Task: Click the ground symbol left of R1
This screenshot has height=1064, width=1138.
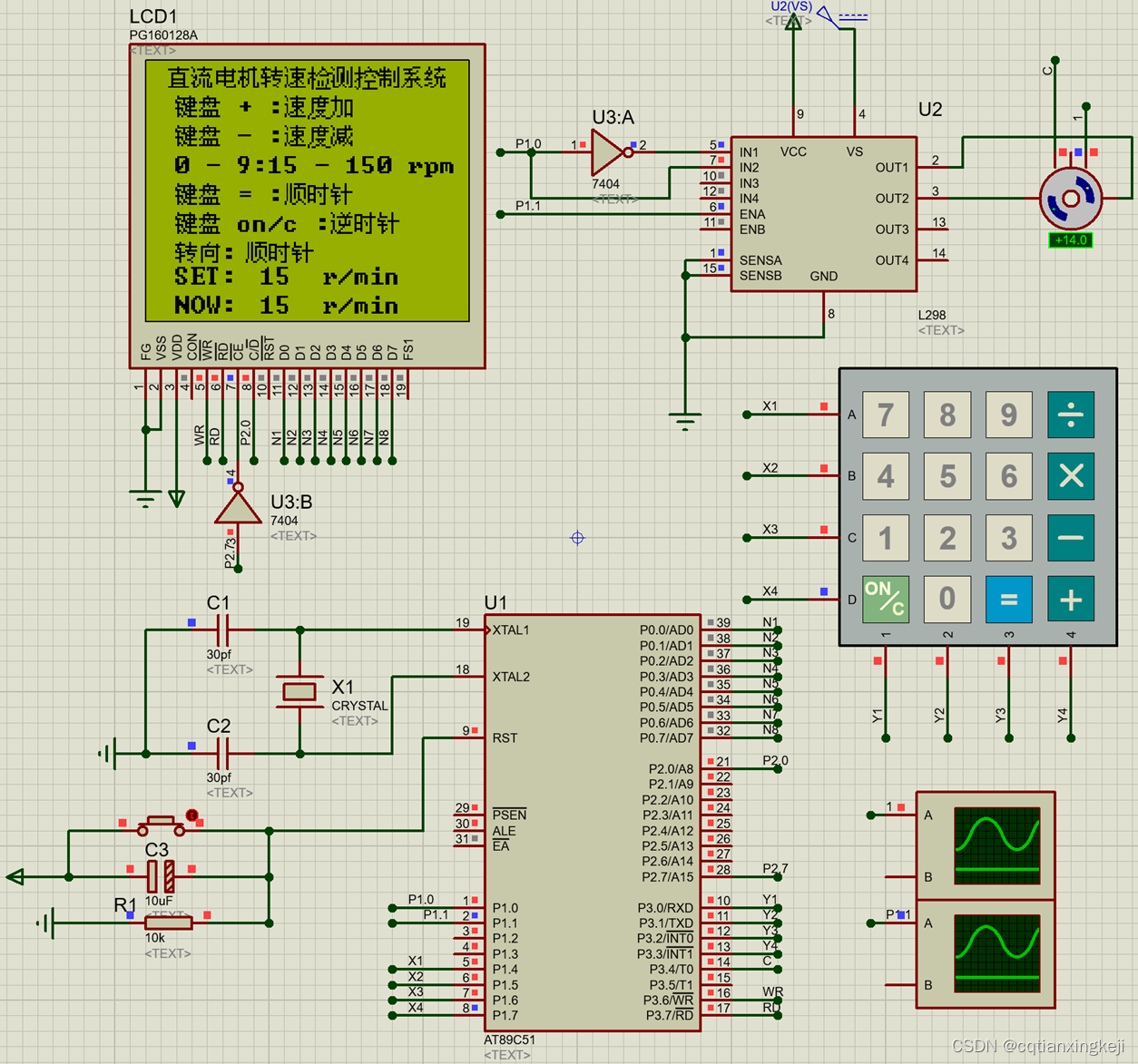Action: point(45,923)
